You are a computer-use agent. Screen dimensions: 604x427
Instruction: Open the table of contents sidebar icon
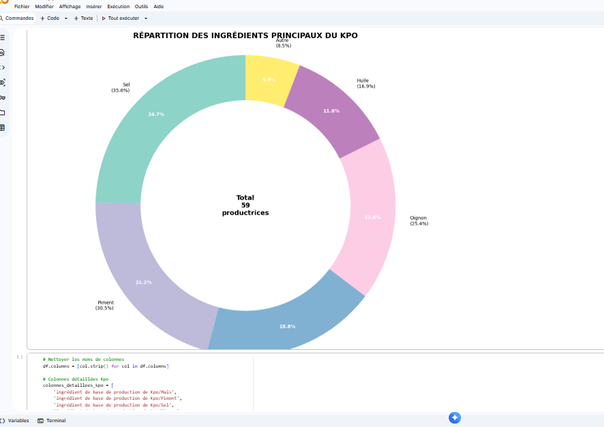pyautogui.click(x=3, y=38)
